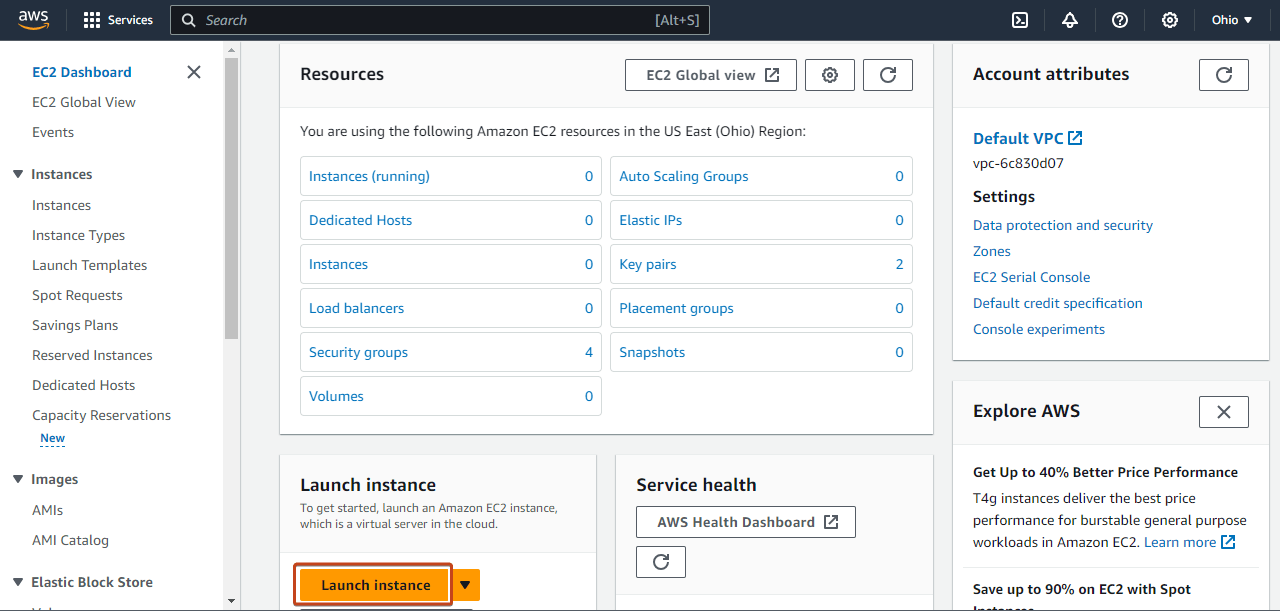
Task: Open the AWS home logo
Action: [x=33, y=20]
